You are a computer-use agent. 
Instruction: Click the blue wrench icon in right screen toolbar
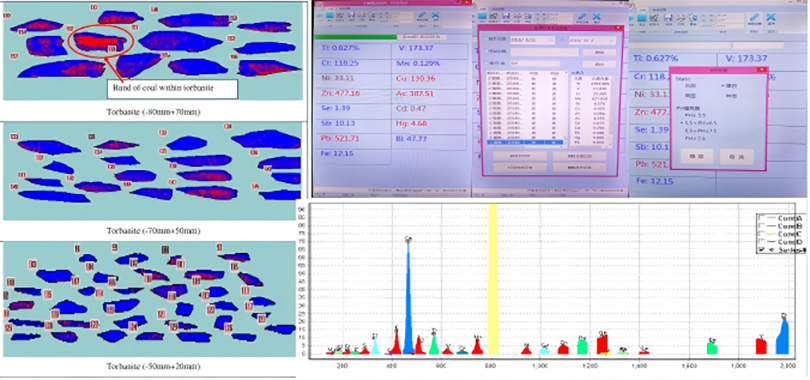754,17
